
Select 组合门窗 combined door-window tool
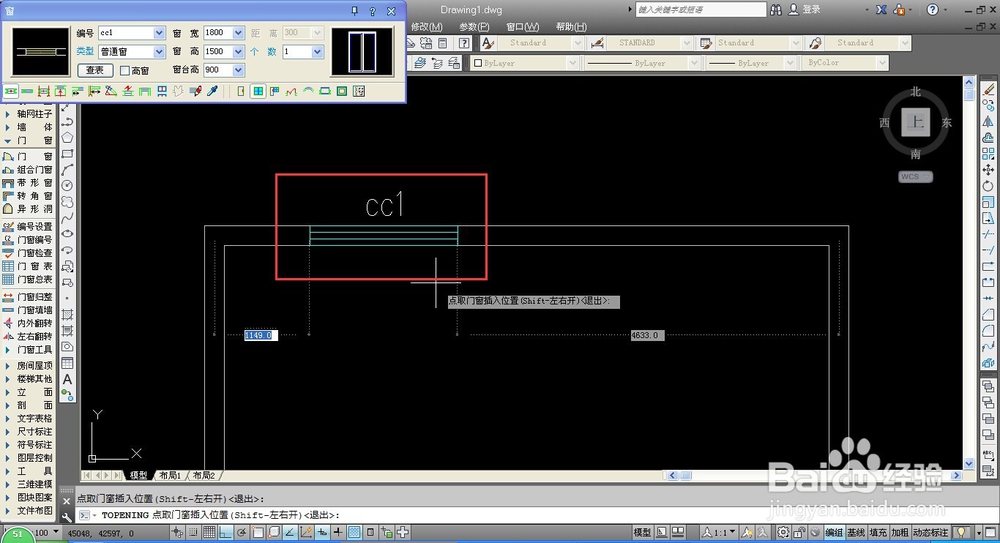pos(28,170)
